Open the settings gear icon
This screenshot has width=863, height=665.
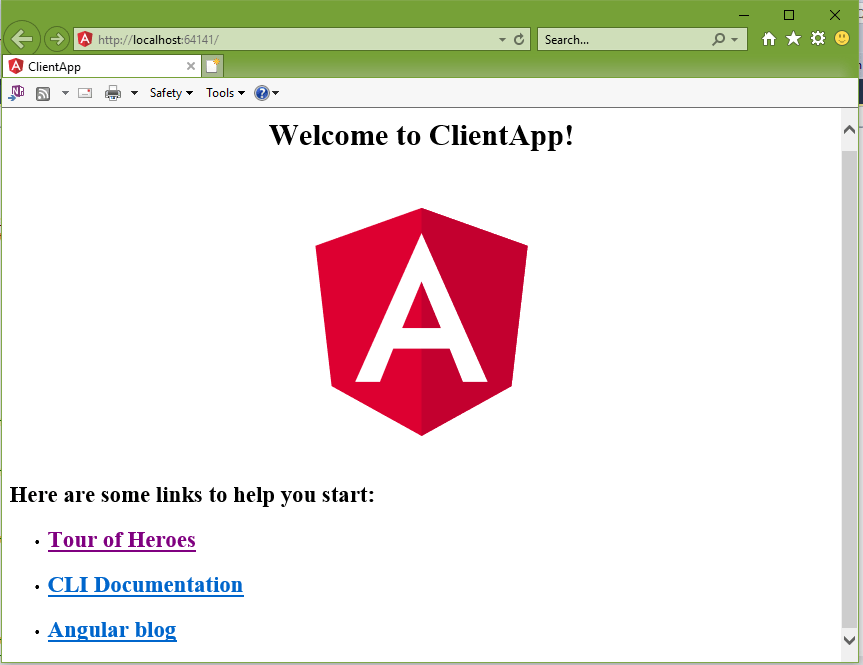(818, 39)
